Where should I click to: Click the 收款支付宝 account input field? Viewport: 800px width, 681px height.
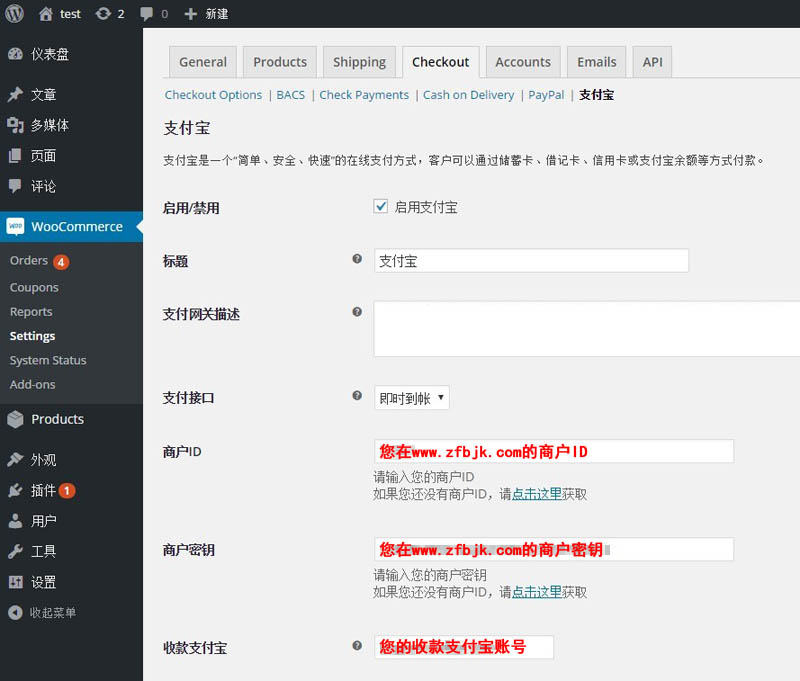click(x=464, y=647)
